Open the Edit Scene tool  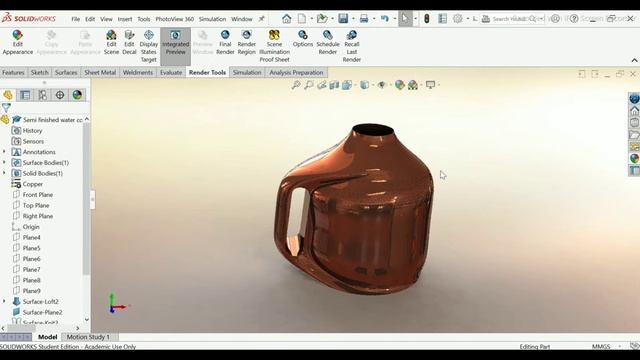pos(111,42)
